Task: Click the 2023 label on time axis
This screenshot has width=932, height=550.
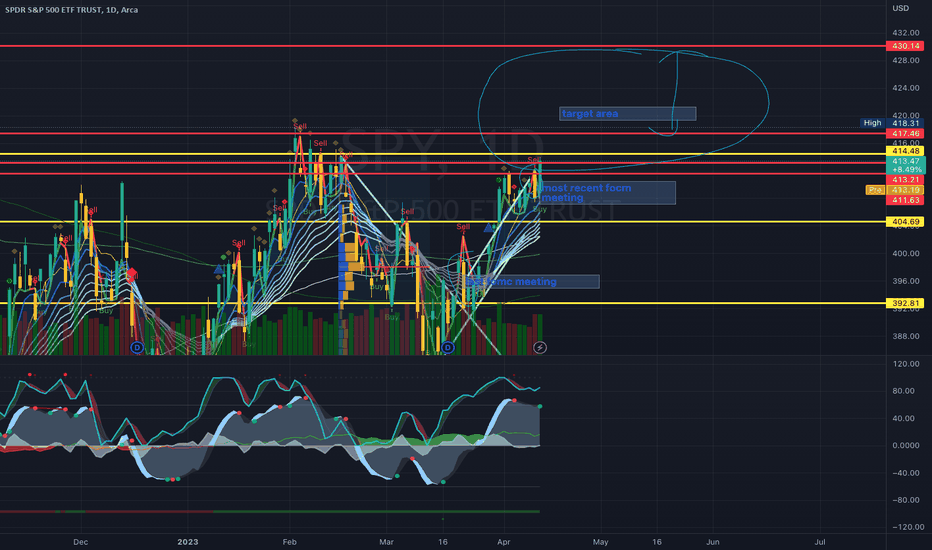Action: click(188, 542)
